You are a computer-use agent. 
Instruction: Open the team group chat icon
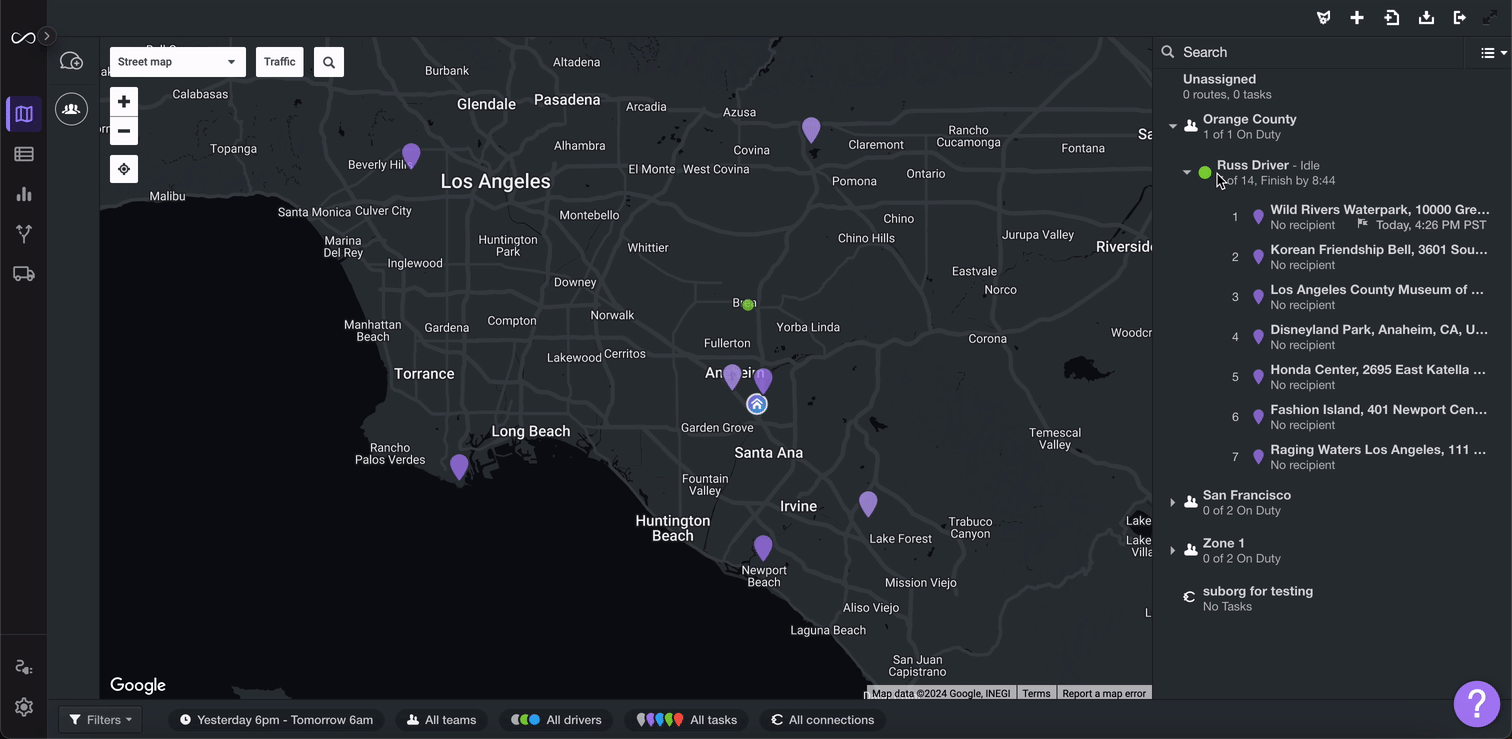click(71, 109)
